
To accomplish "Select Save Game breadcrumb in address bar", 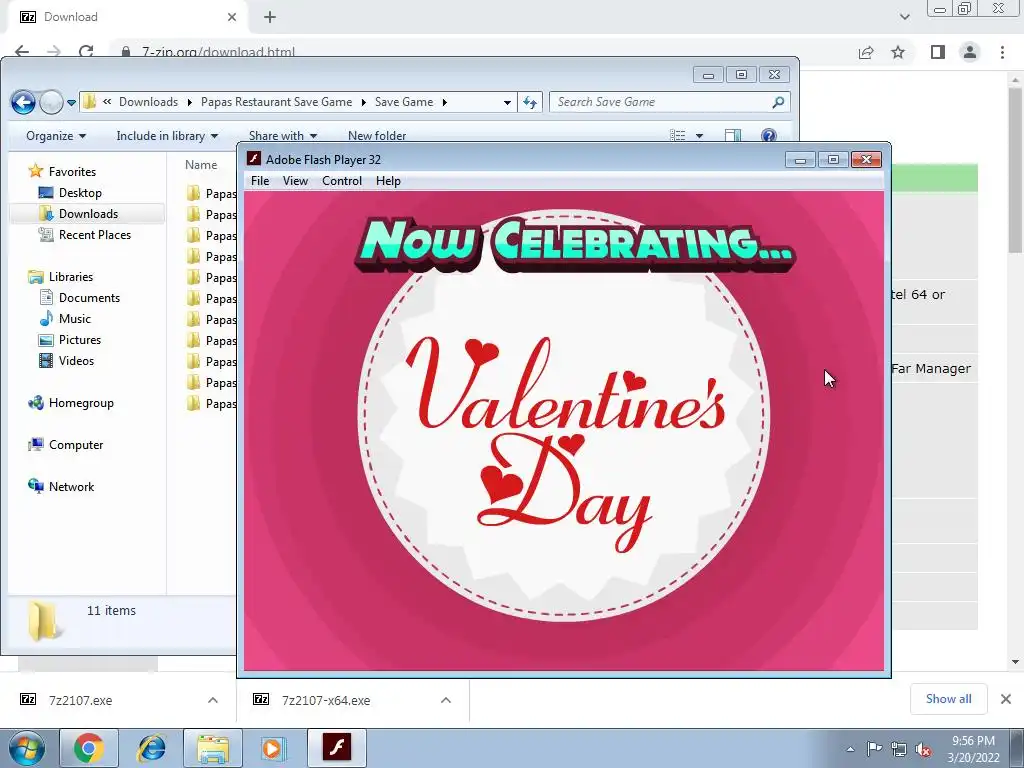I will point(404,102).
